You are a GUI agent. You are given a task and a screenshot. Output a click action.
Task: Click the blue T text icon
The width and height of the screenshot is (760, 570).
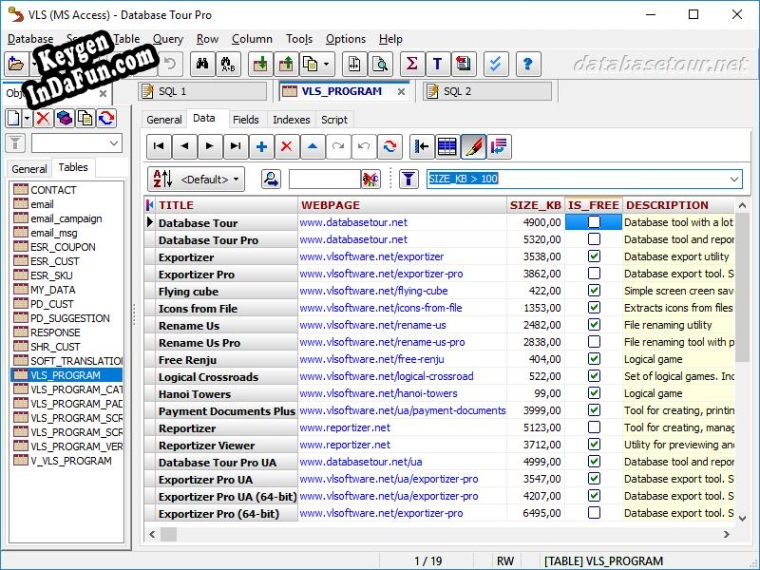pos(438,63)
